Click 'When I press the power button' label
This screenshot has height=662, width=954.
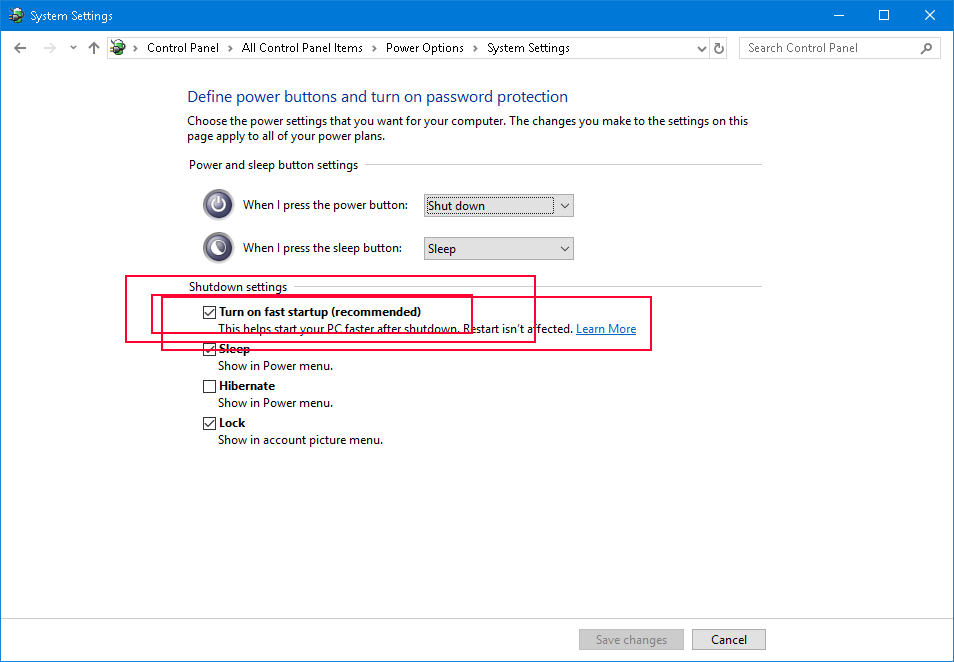(x=326, y=205)
